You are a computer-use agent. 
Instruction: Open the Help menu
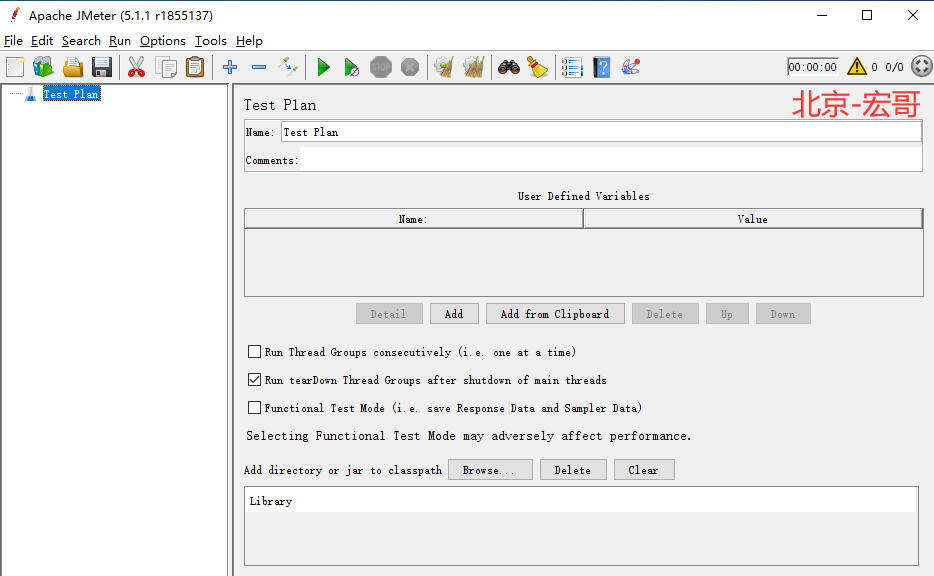pyautogui.click(x=249, y=41)
